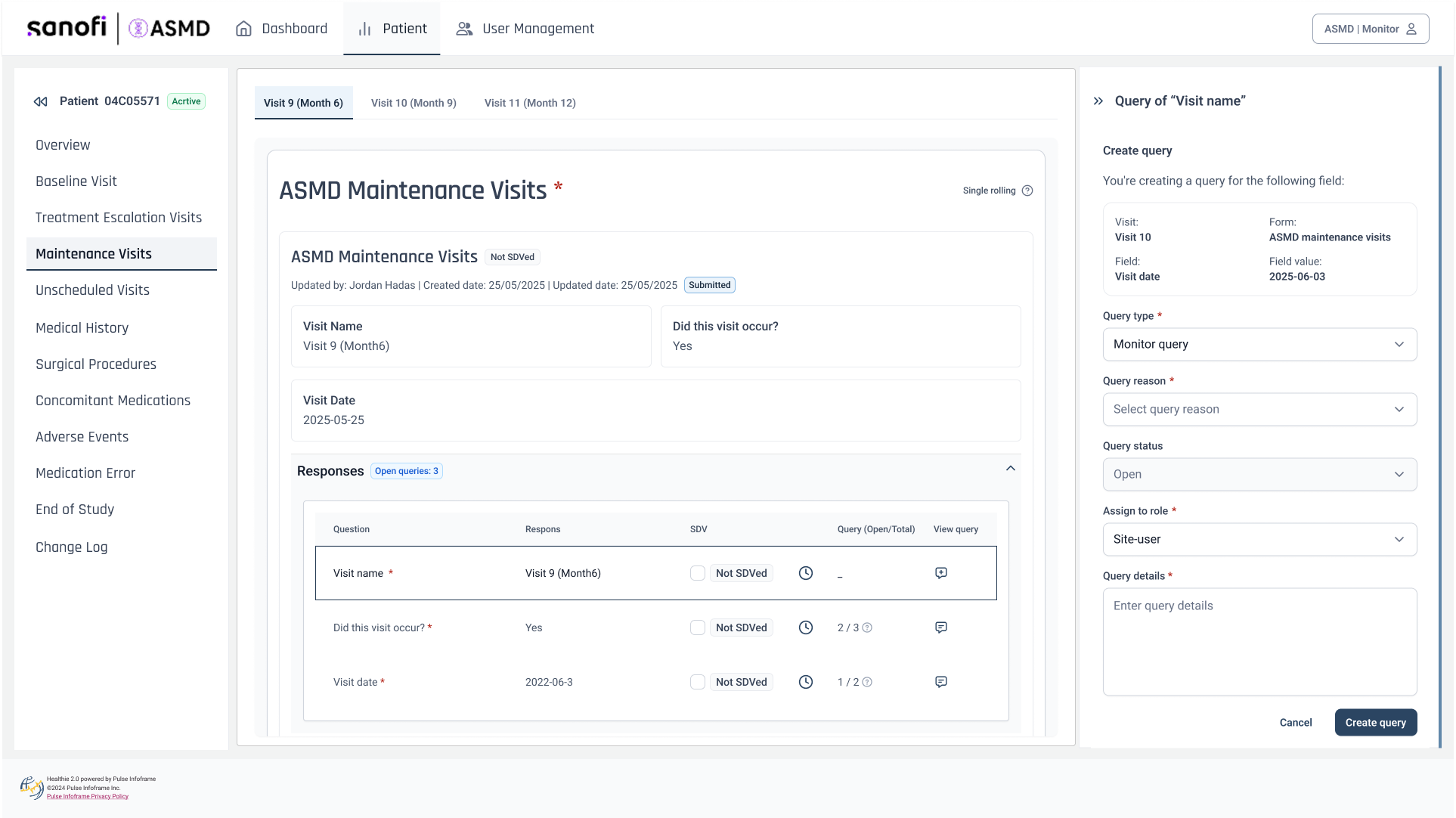Viewport: 1456px width, 818px height.
Task: Click the User Management people icon
Action: click(464, 29)
